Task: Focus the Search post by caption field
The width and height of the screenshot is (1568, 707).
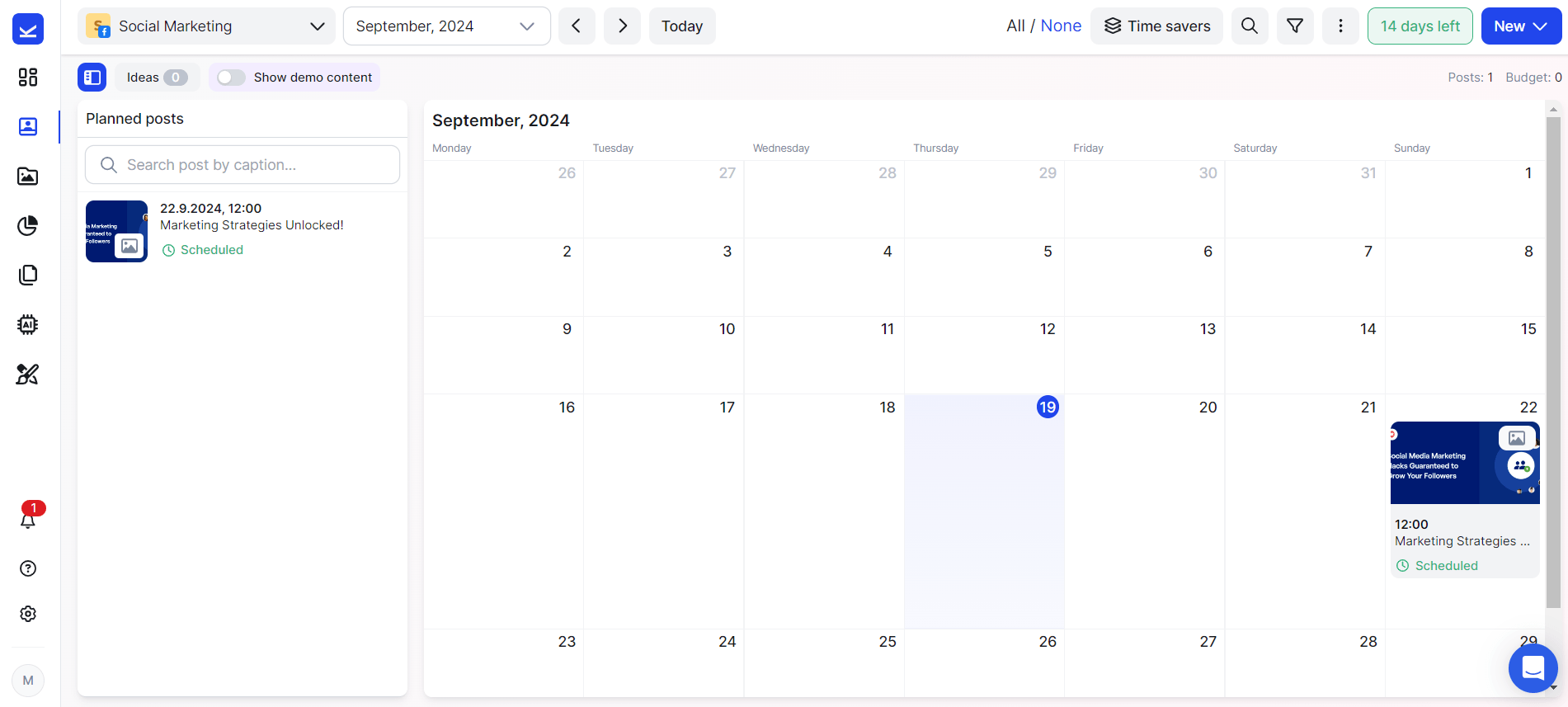Action: click(242, 165)
